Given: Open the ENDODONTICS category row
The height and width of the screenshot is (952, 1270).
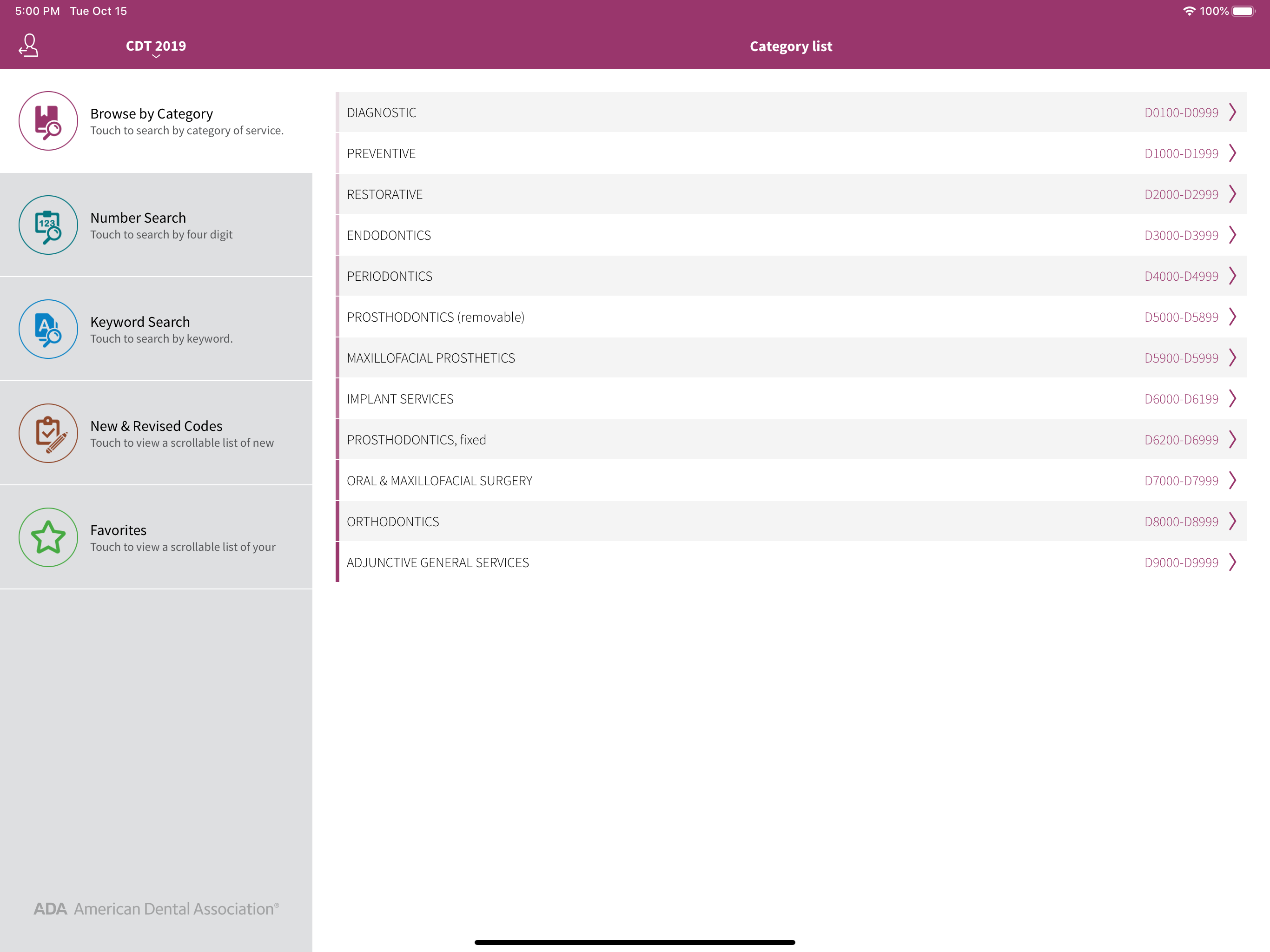Looking at the screenshot, I should [791, 235].
